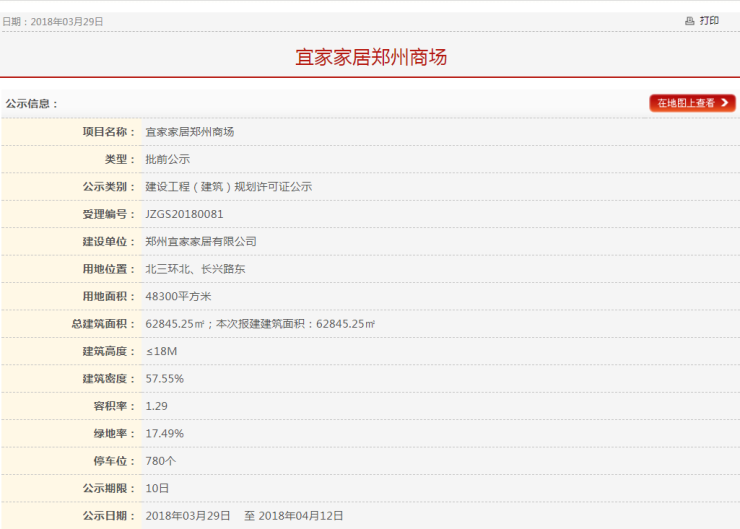This screenshot has width=740, height=529.
Task: Click the 公示类别 permit category value
Action: click(228, 187)
